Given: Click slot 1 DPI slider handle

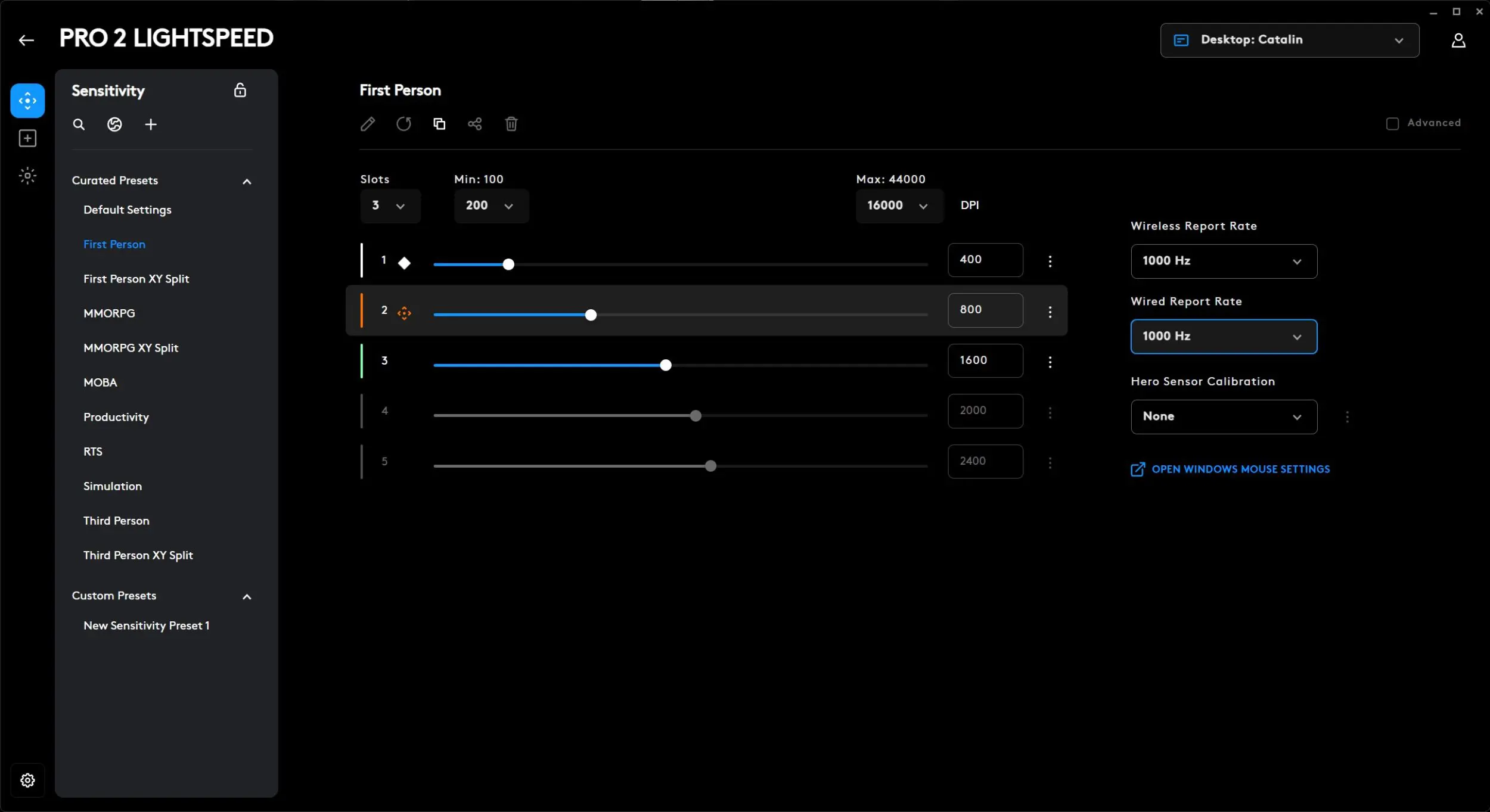Looking at the screenshot, I should coord(508,265).
